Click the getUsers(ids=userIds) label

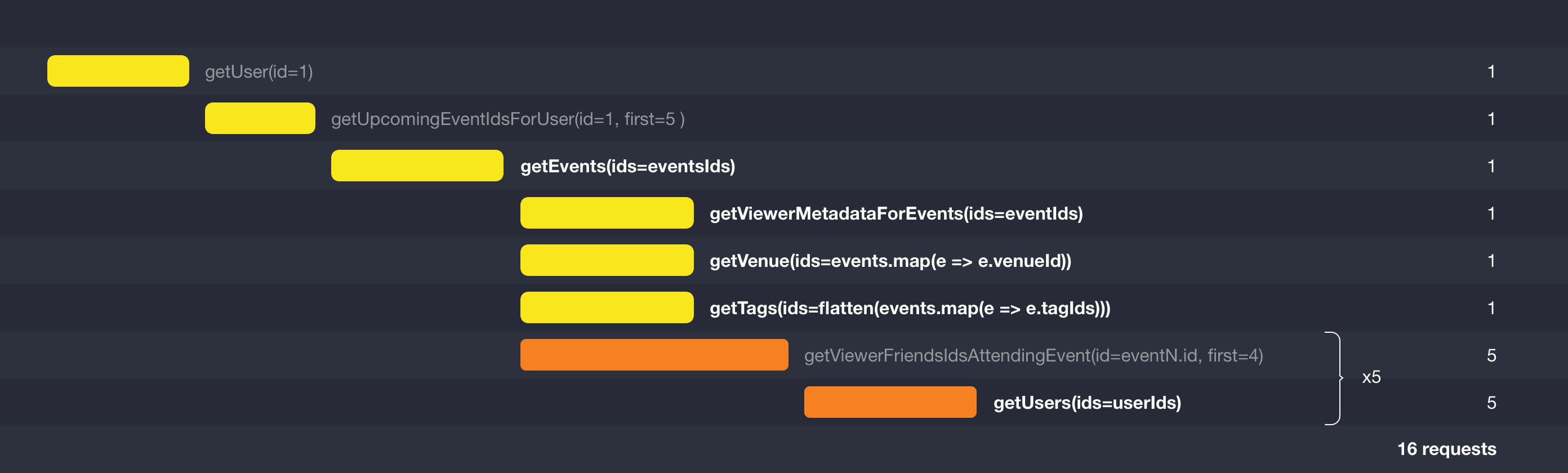pos(1087,403)
